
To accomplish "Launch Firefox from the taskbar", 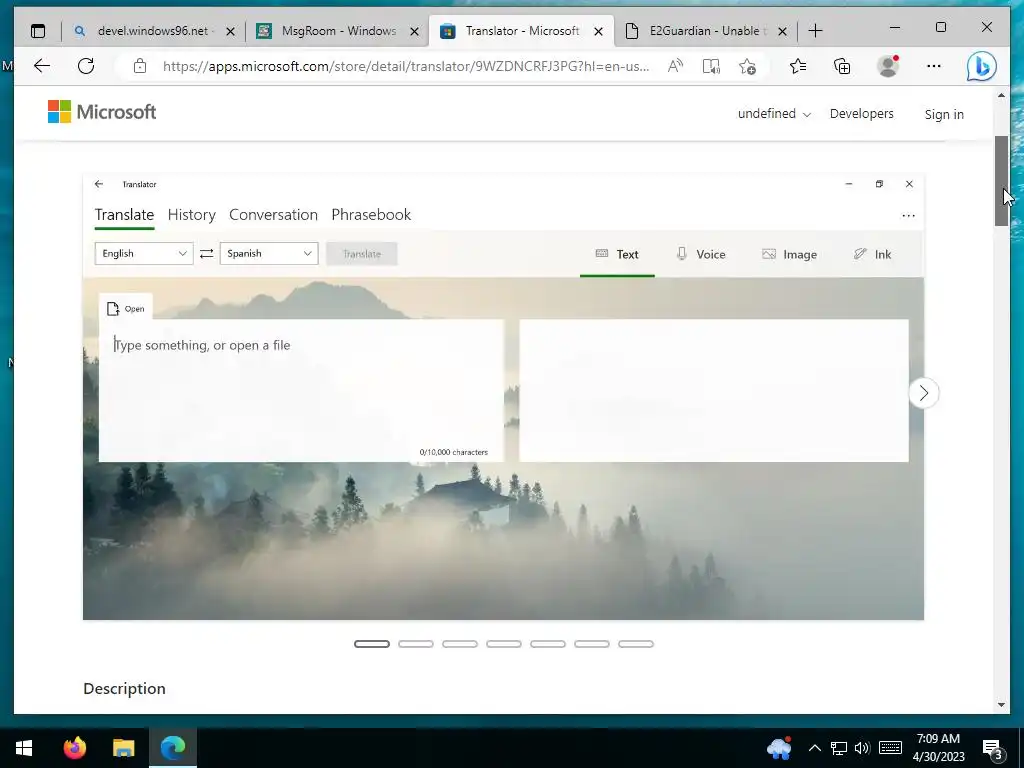I will pos(74,748).
